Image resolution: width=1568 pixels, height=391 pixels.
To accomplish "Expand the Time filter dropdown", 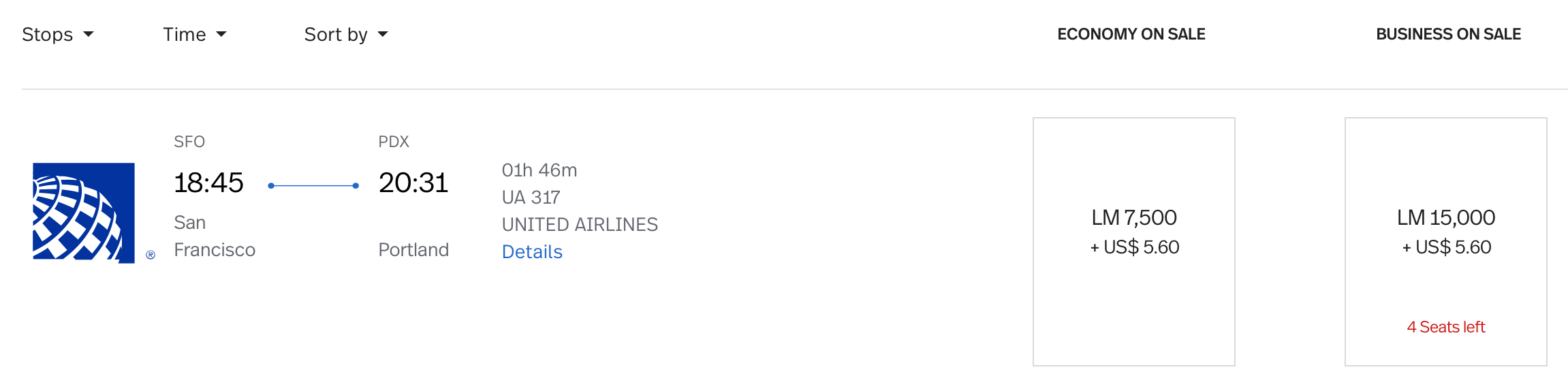I will [x=195, y=35].
